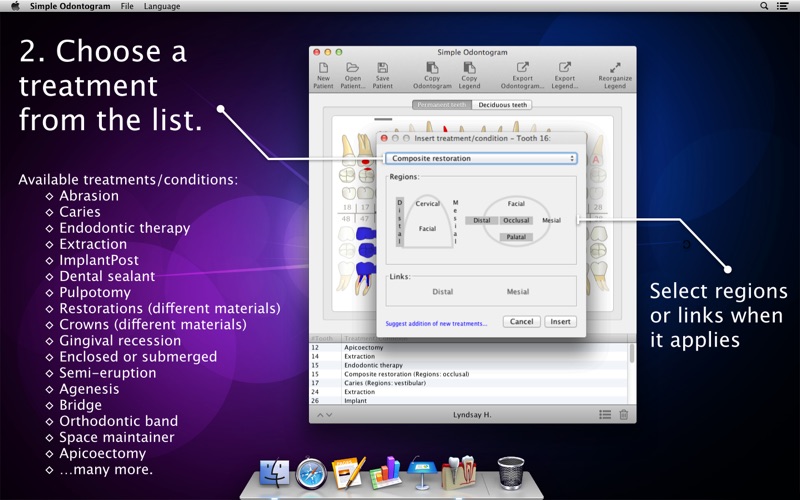Click Suggest addition of new treatments link
Viewport: 800px width, 500px height.
coord(436,323)
